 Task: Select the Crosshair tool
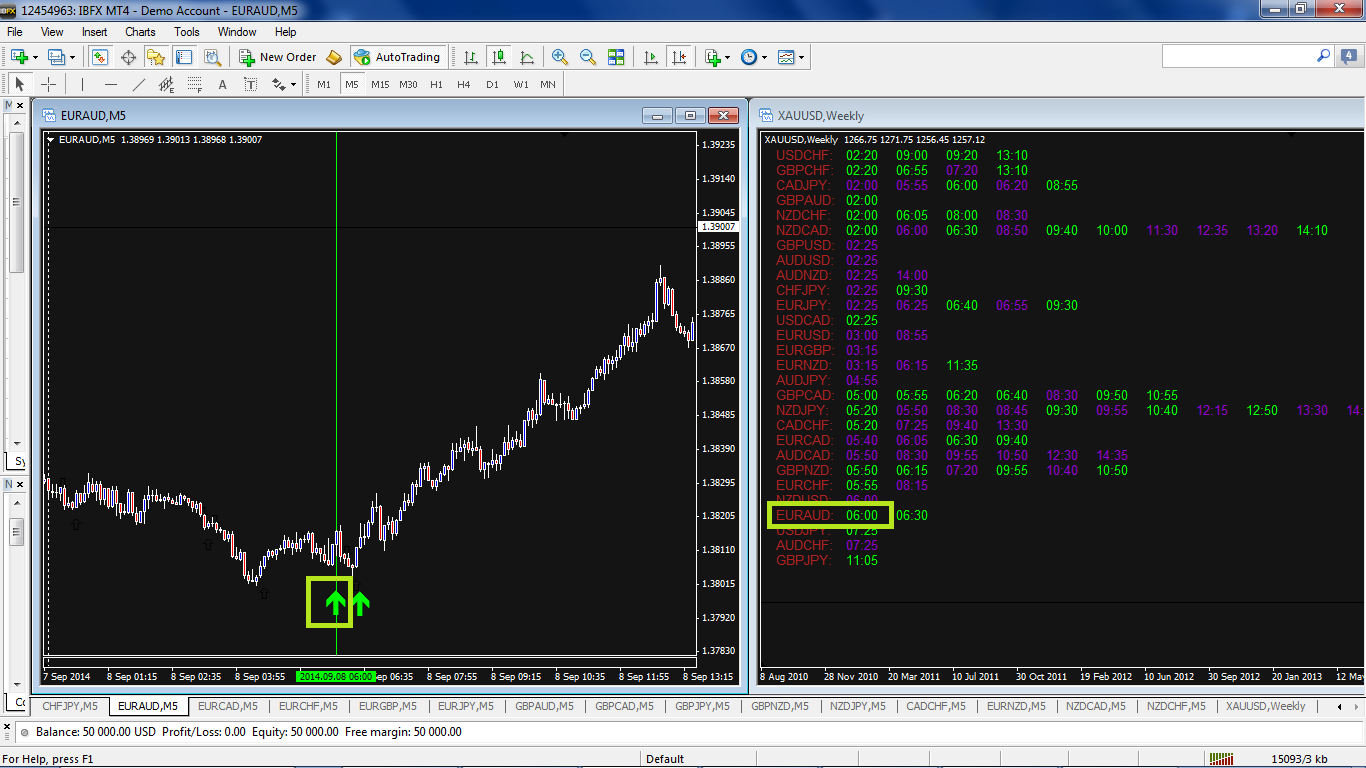pos(47,85)
